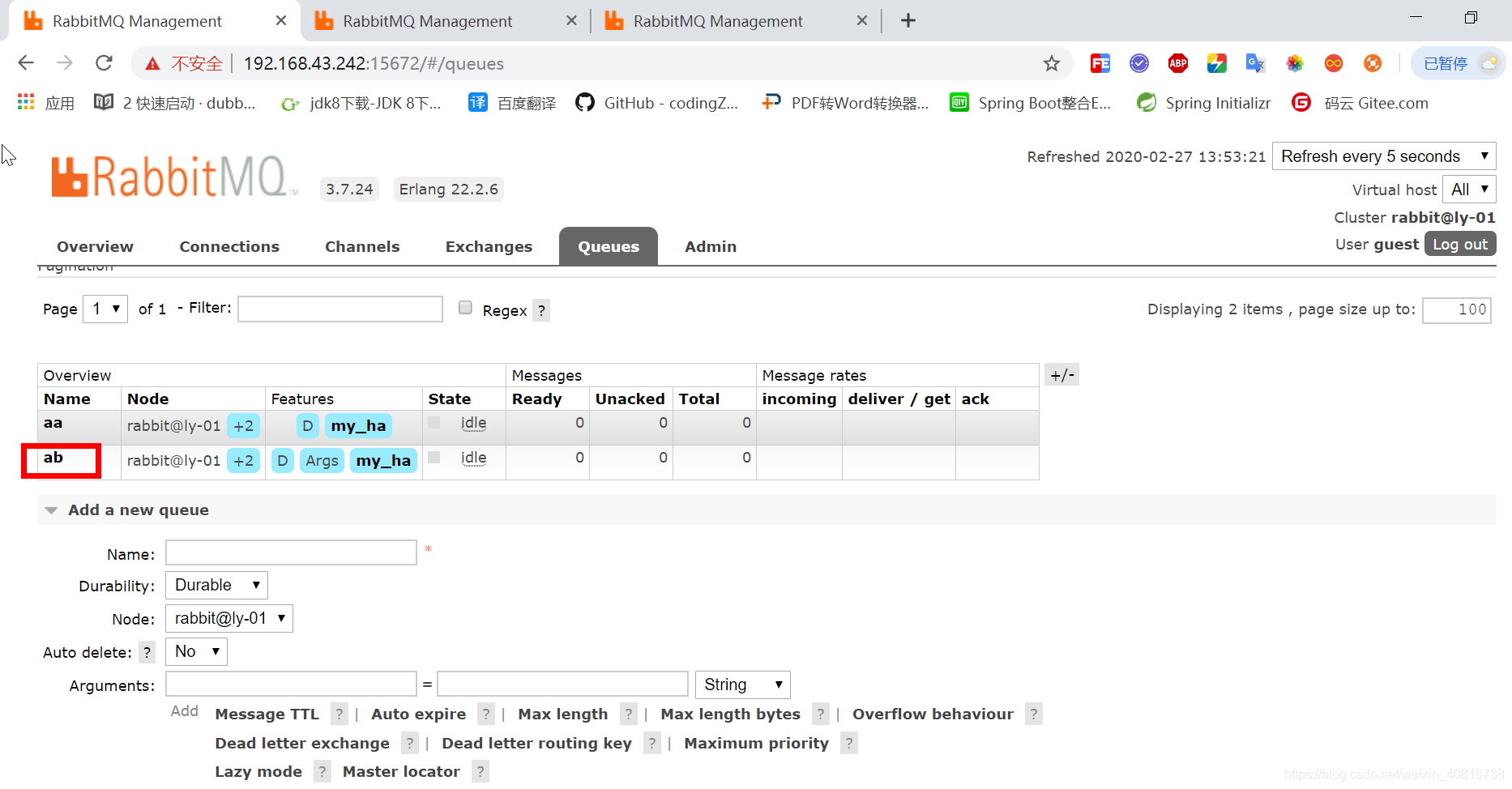This screenshot has height=789, width=1512.
Task: Show help for Dead letter exchange
Action: click(410, 743)
